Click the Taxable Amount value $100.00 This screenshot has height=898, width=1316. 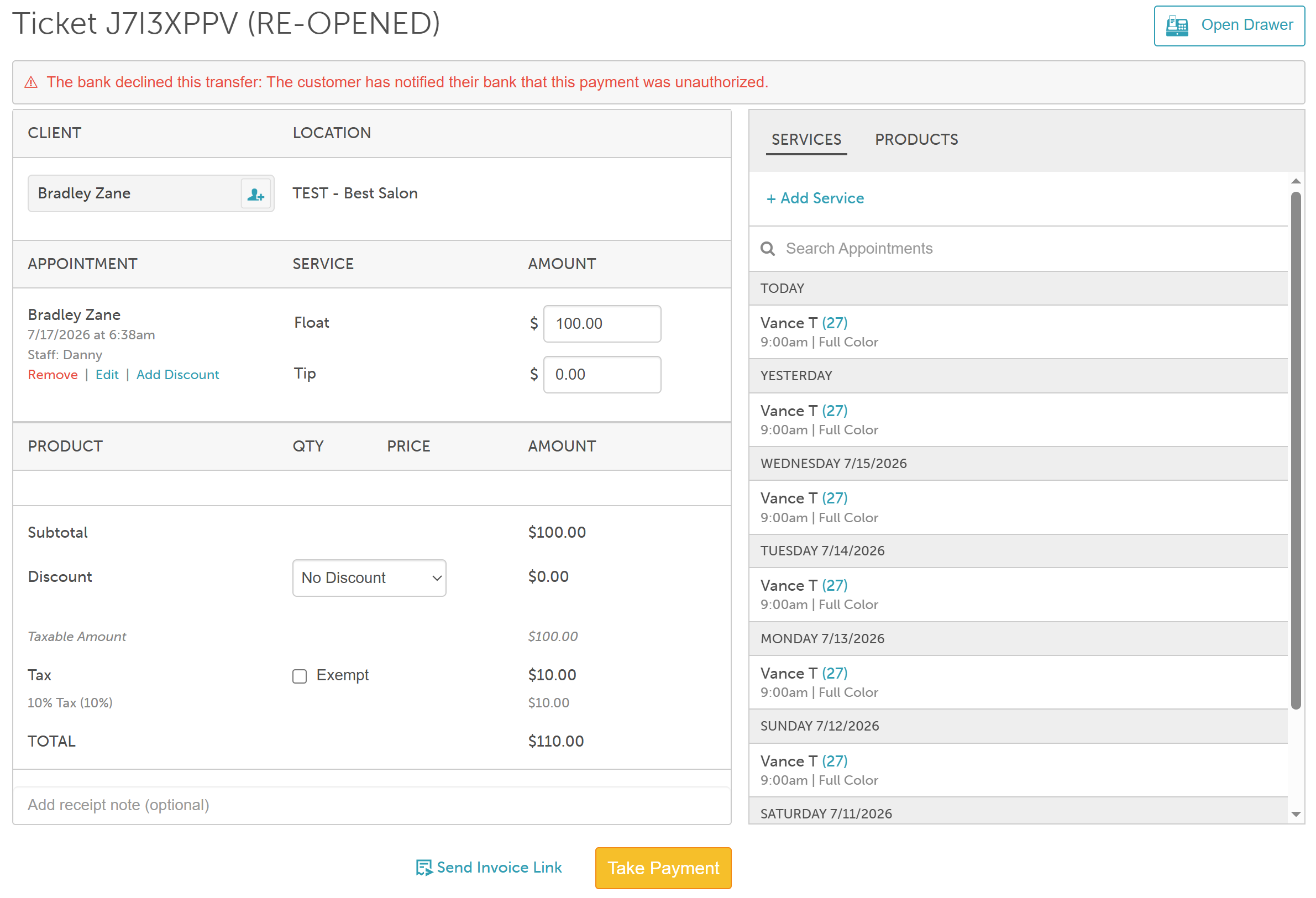553,637
